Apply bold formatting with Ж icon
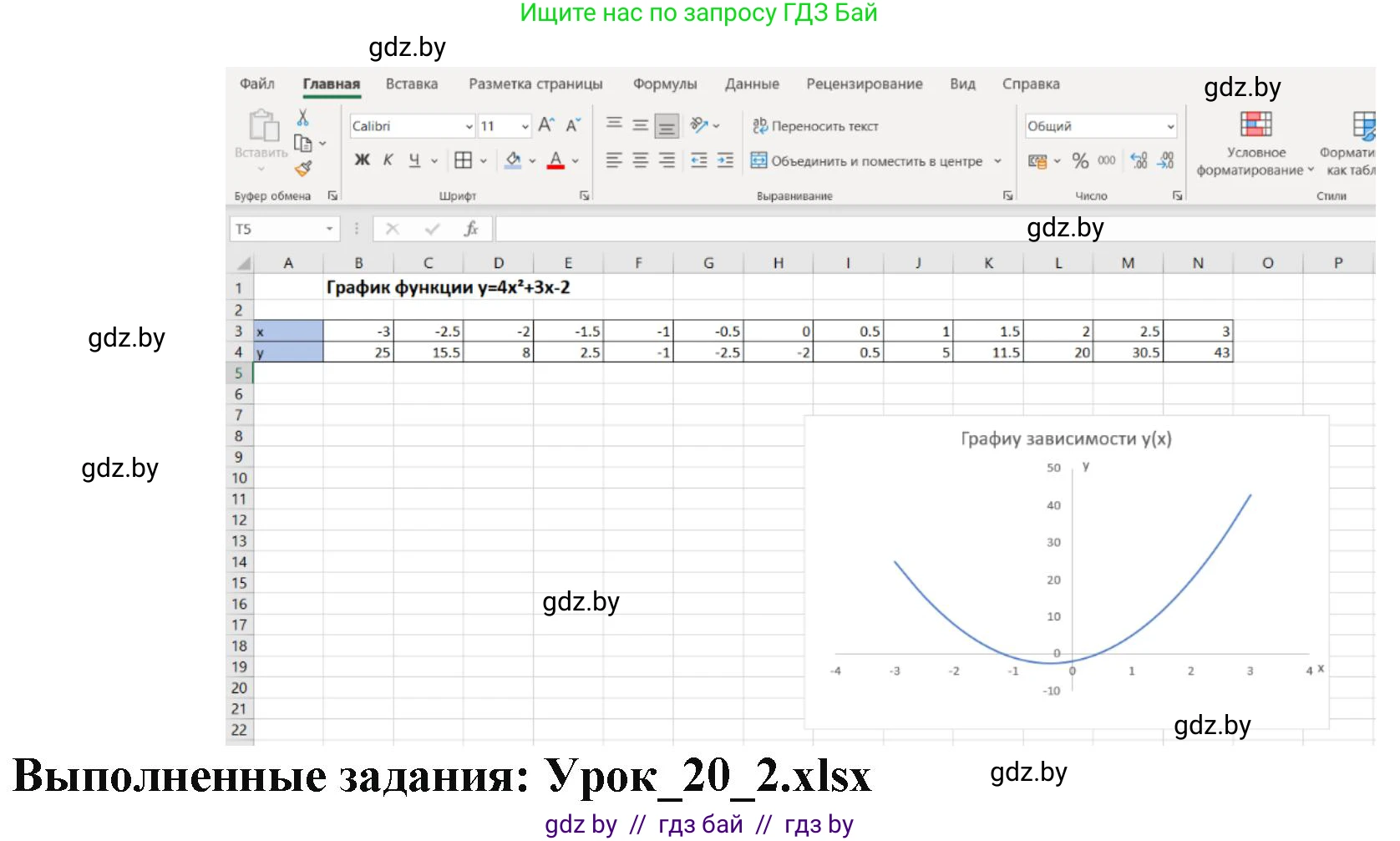Screen dimensions: 1400x841 363,160
